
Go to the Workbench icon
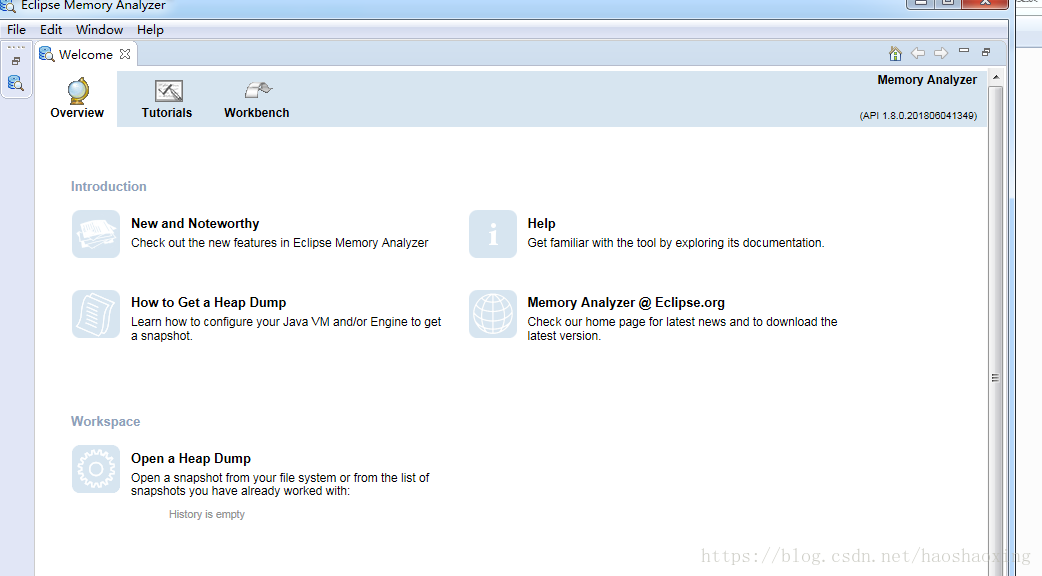click(258, 90)
